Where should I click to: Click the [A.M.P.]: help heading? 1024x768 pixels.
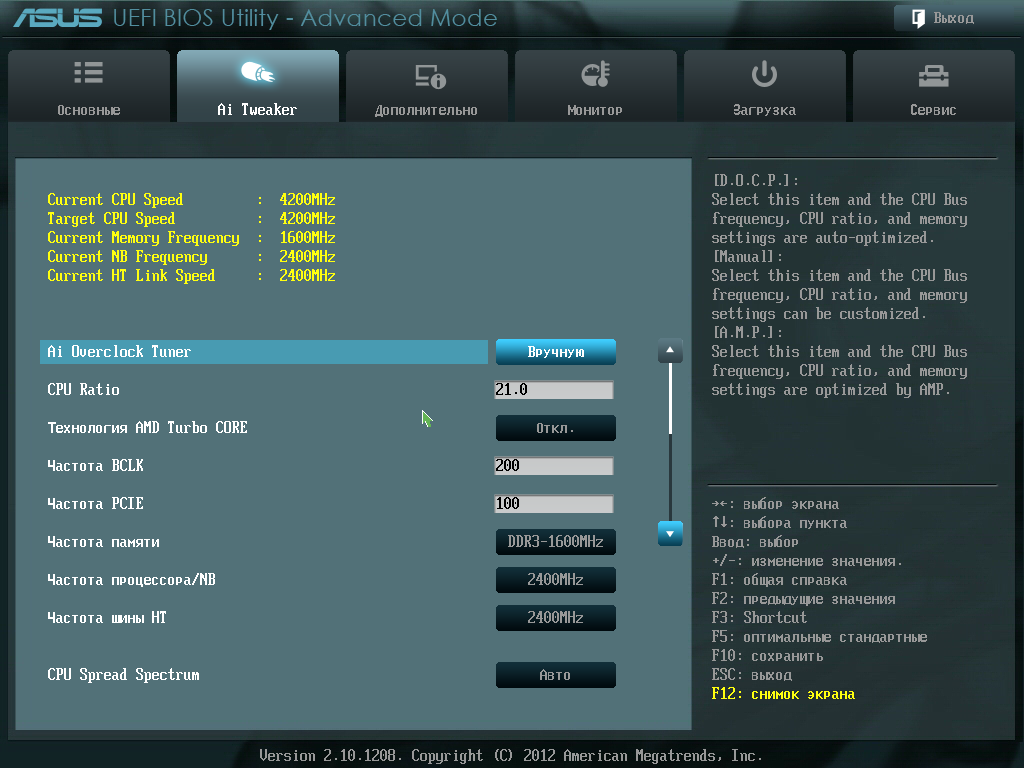(748, 332)
